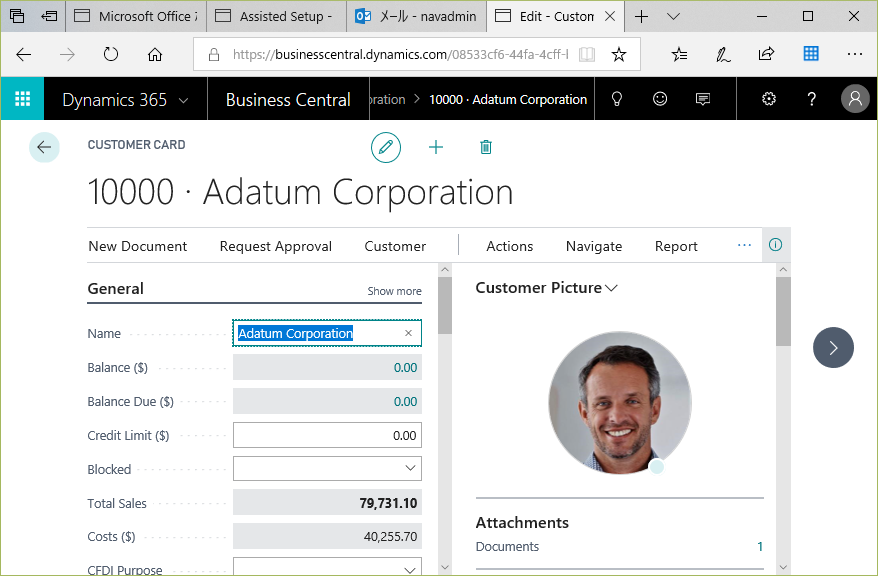Click browser back arrow
Viewport: 878px width, 576px height.
click(x=24, y=54)
